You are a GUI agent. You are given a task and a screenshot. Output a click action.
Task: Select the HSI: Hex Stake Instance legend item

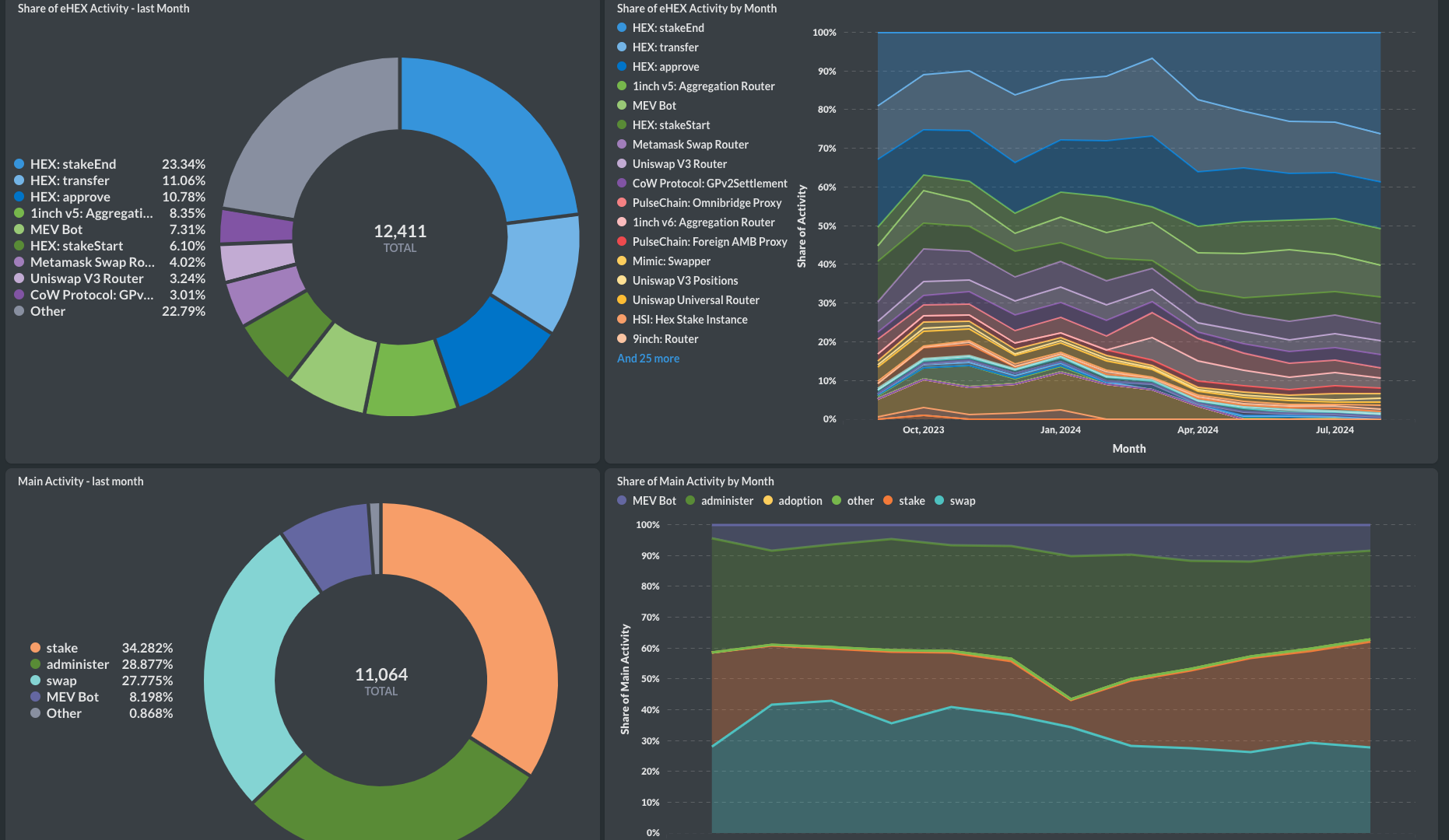point(682,320)
